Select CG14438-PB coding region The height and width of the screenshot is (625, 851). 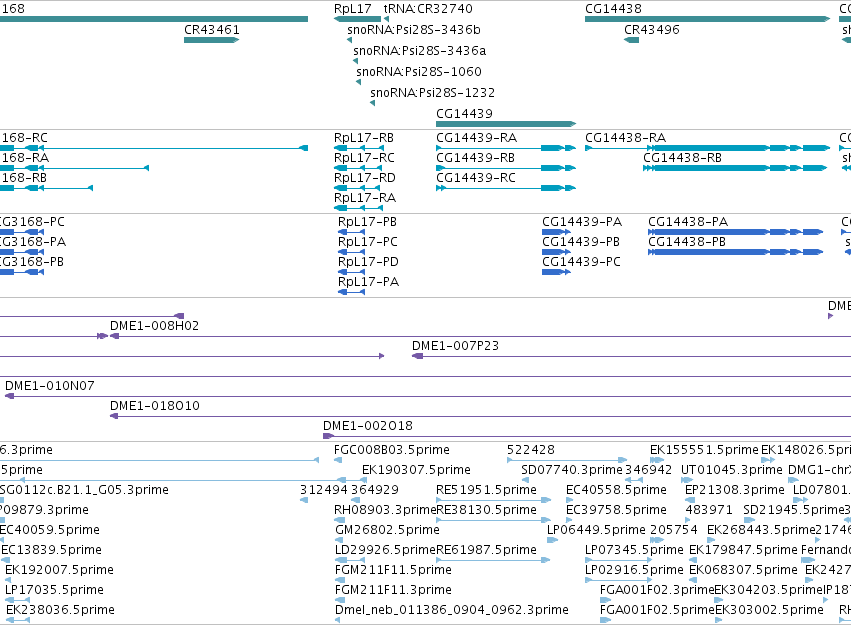coord(735,252)
